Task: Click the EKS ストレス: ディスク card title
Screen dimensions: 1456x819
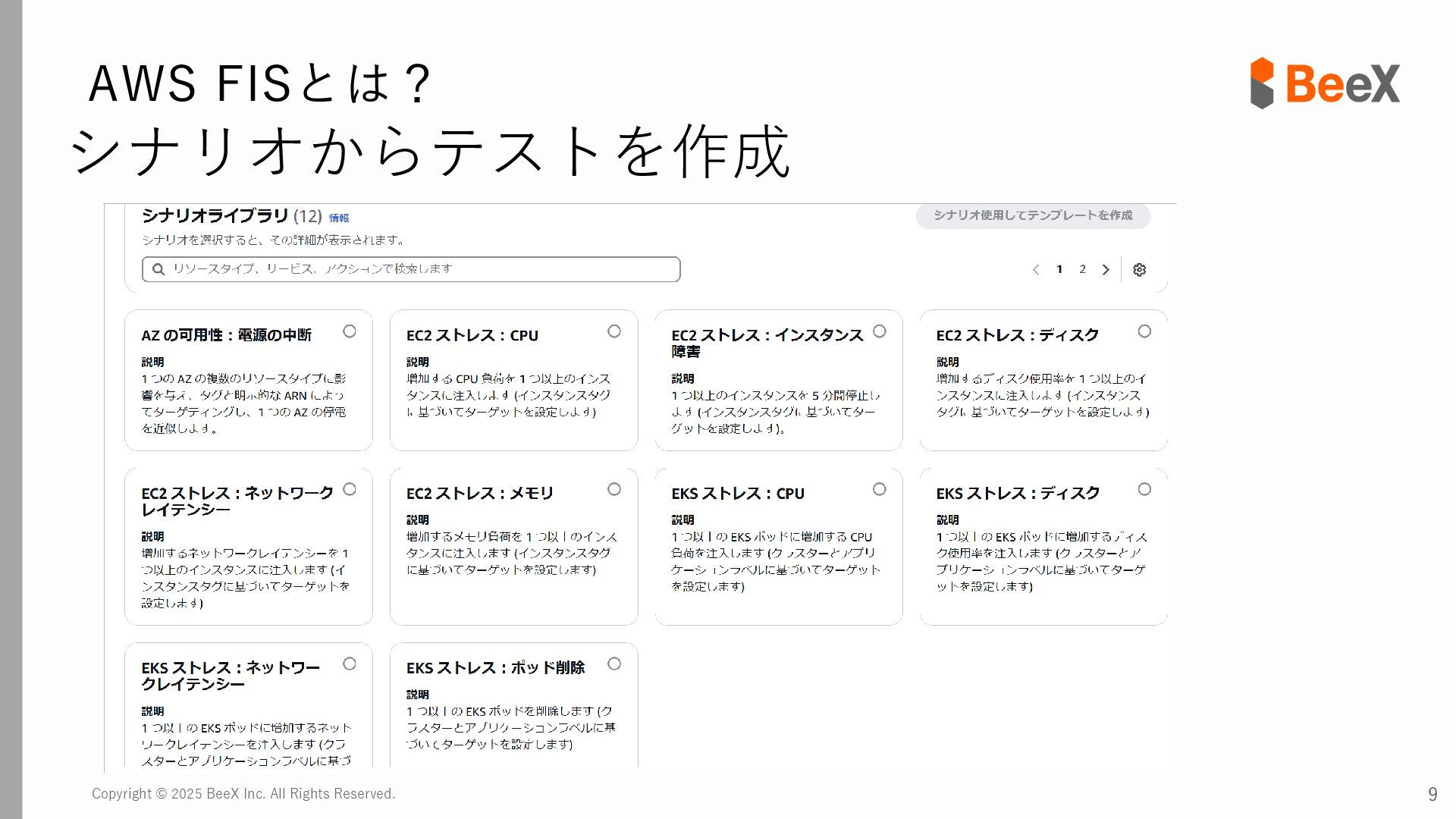Action: click(1018, 493)
